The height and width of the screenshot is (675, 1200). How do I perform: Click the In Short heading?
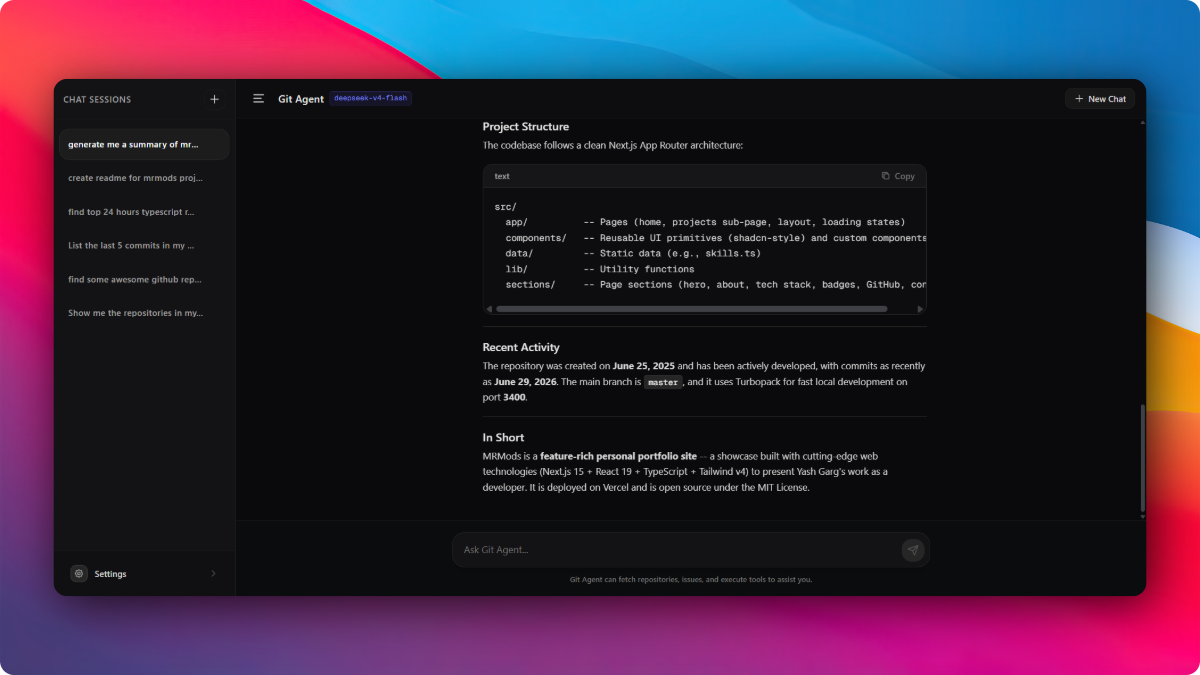(x=503, y=437)
